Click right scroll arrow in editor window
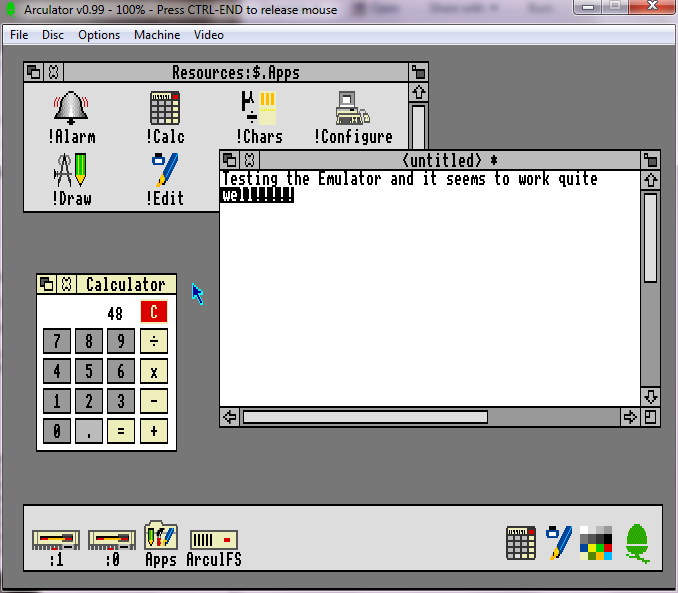Viewport: 678px width, 593px height. point(630,417)
